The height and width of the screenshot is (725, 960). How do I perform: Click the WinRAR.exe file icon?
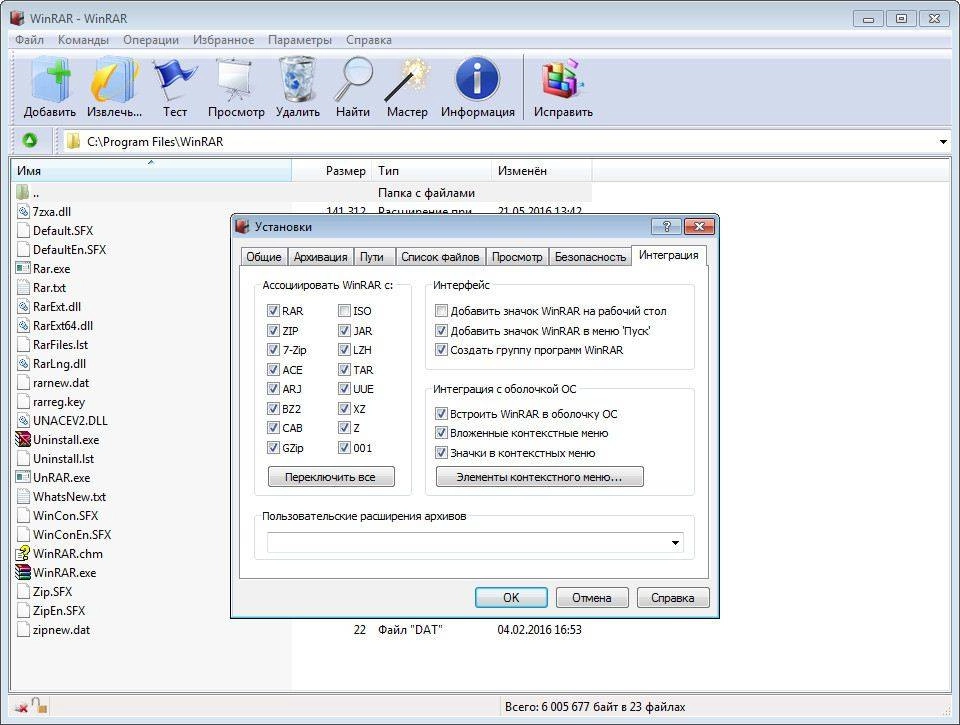23,573
